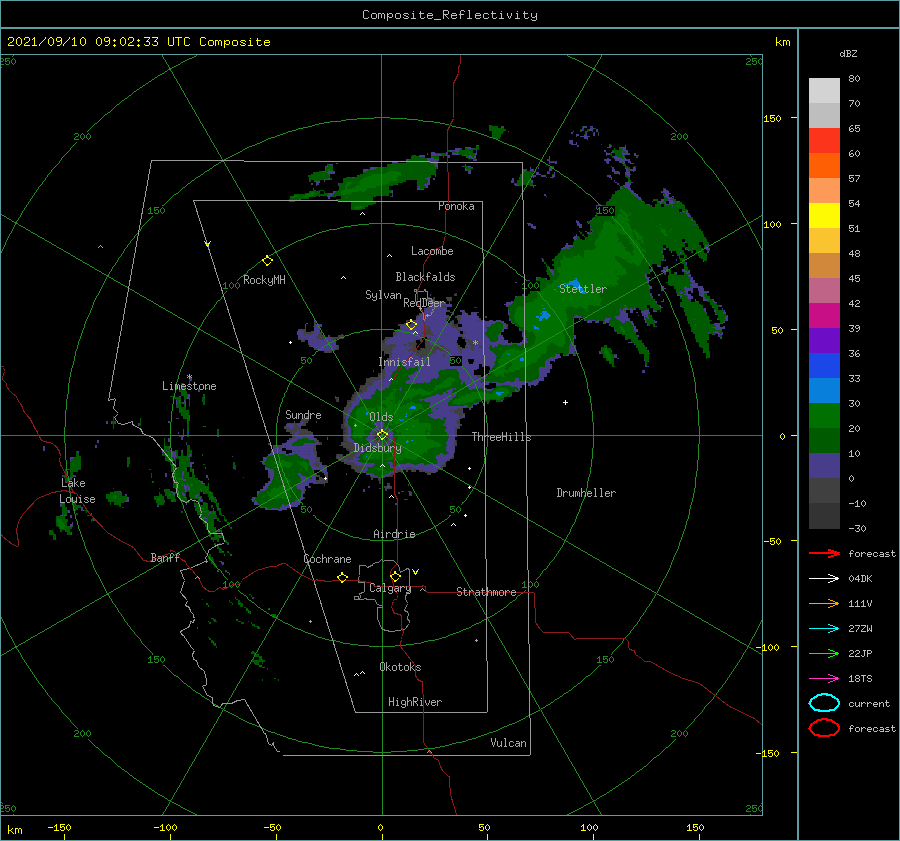Screen dimensions: 900x841
Task: Click the ThreeHills town label
Action: coord(501,437)
